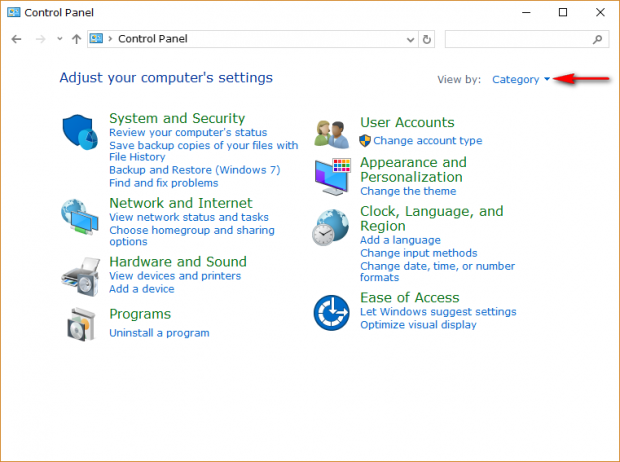Go up one level with up arrow
The image size is (620, 462).
coord(76,39)
